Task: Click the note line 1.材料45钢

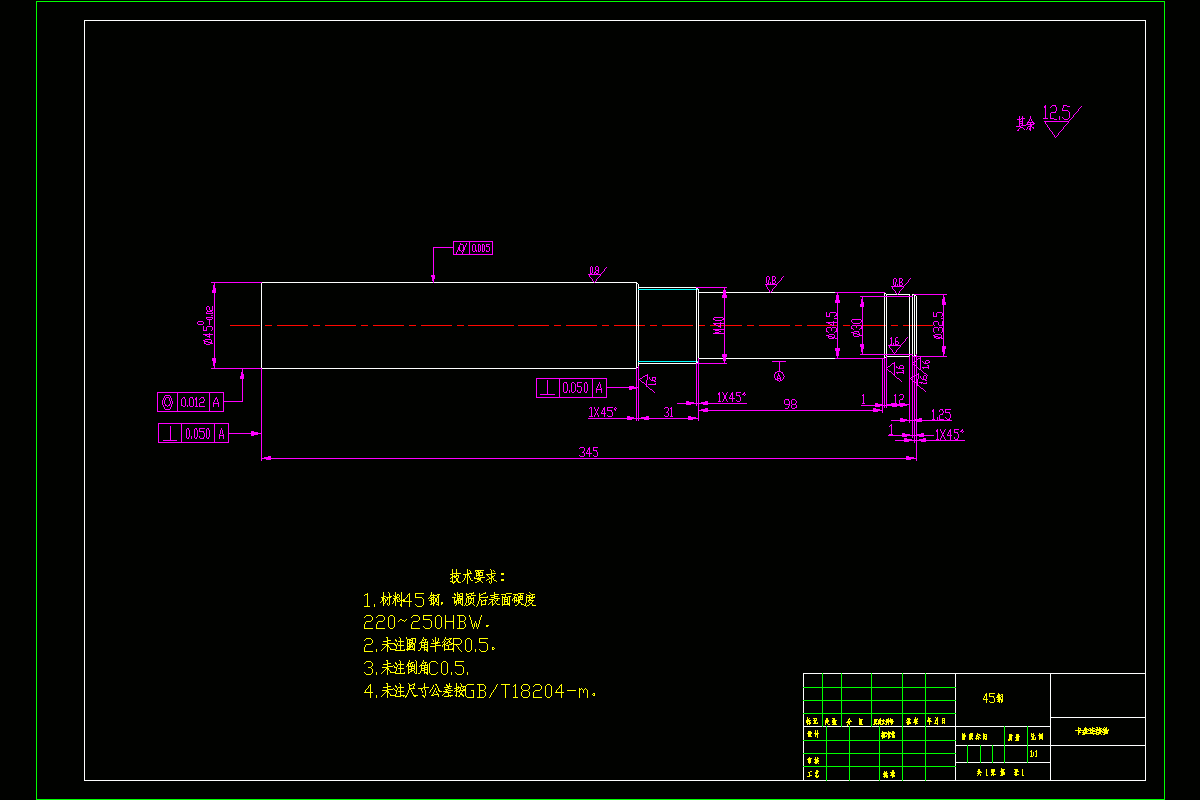Action: pos(450,600)
